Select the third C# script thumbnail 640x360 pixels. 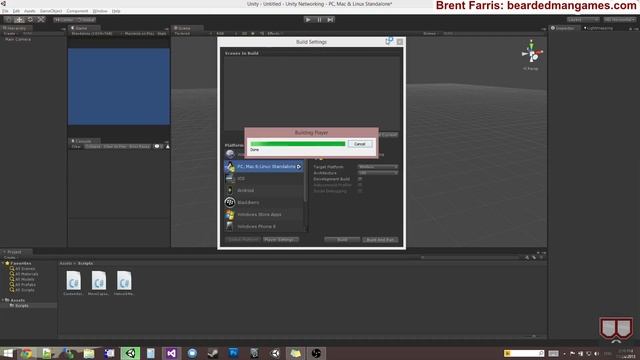point(124,281)
